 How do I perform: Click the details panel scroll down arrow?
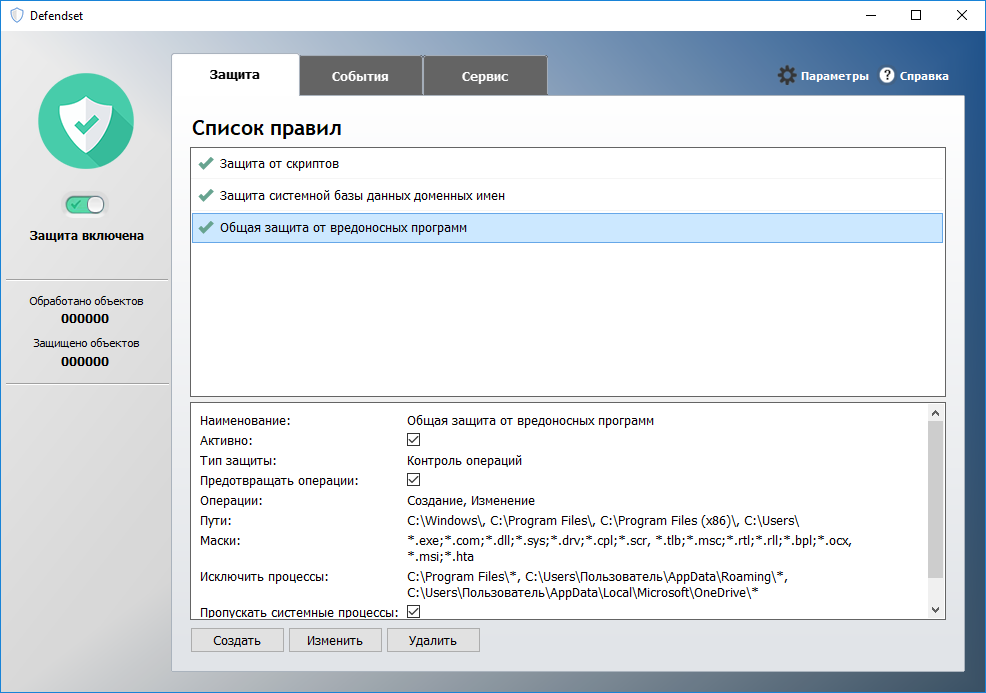[935, 609]
